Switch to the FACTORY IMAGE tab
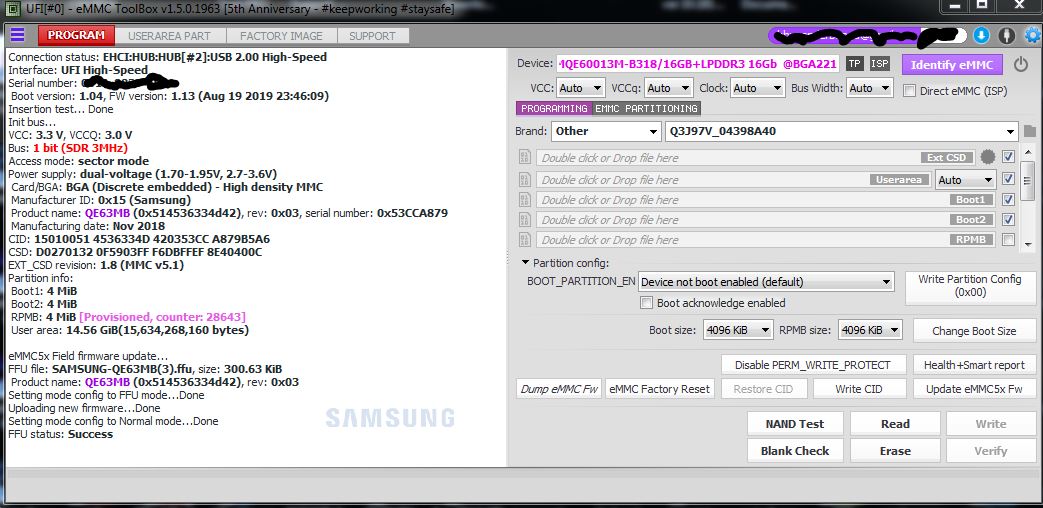 (x=281, y=36)
